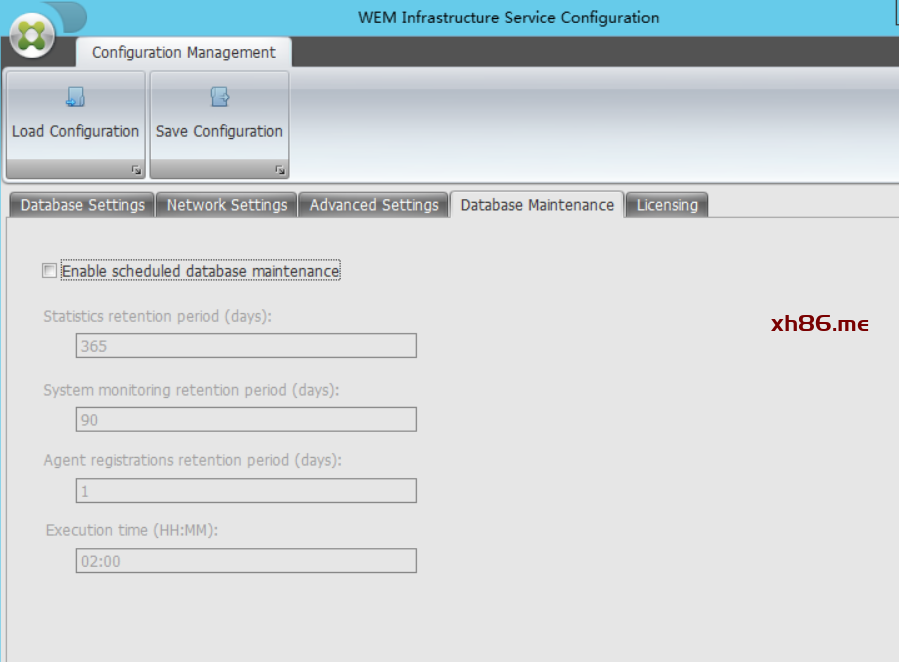
Task: Click the 'Enable scheduled database maintenance' label text
Action: (201, 271)
